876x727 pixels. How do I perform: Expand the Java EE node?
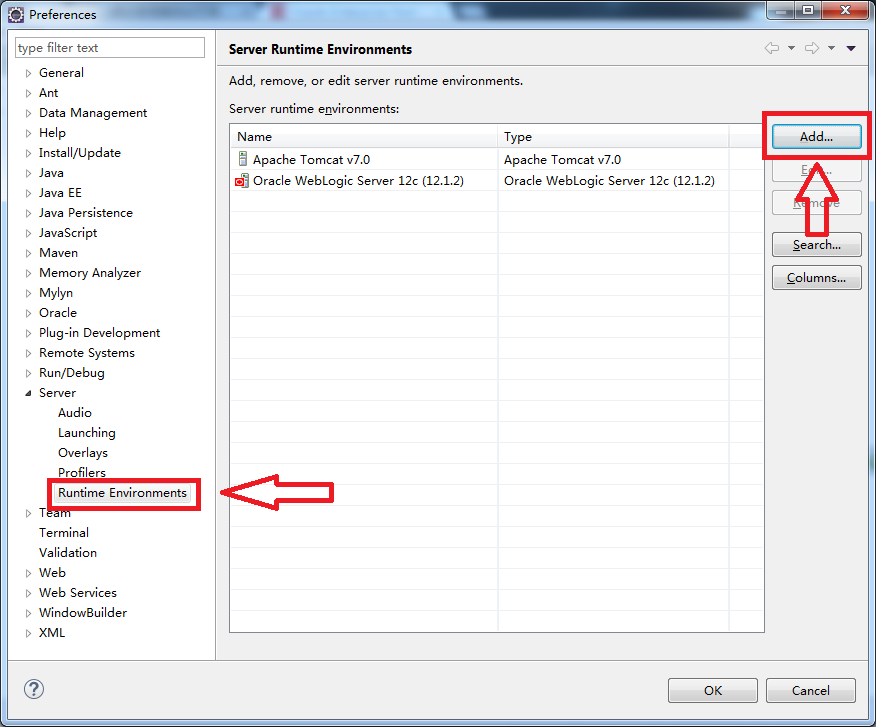[x=28, y=193]
